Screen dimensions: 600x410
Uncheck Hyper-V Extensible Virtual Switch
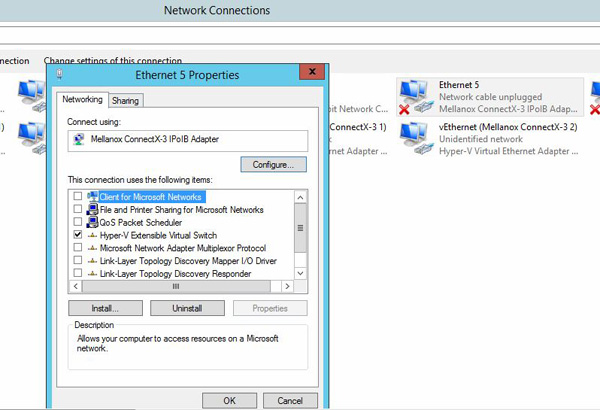click(x=78, y=234)
